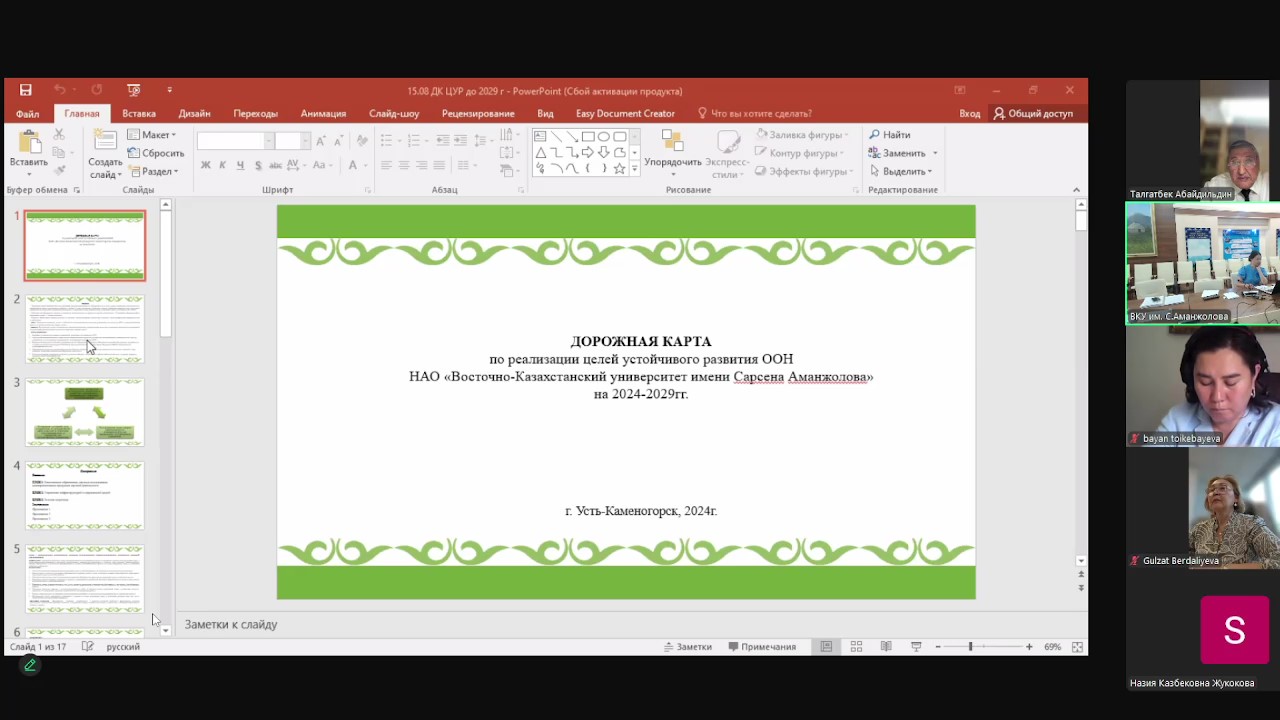Start slideshow from beginning via quick access icon
This screenshot has width=1280, height=720.
tap(134, 90)
